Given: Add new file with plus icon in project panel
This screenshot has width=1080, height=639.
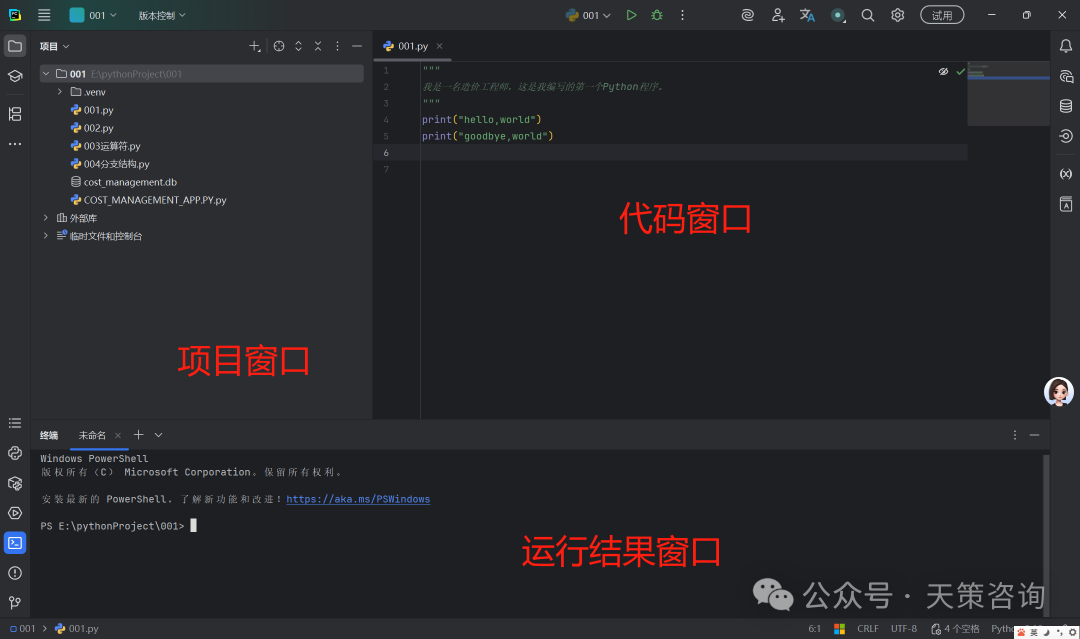Looking at the screenshot, I should 255,46.
